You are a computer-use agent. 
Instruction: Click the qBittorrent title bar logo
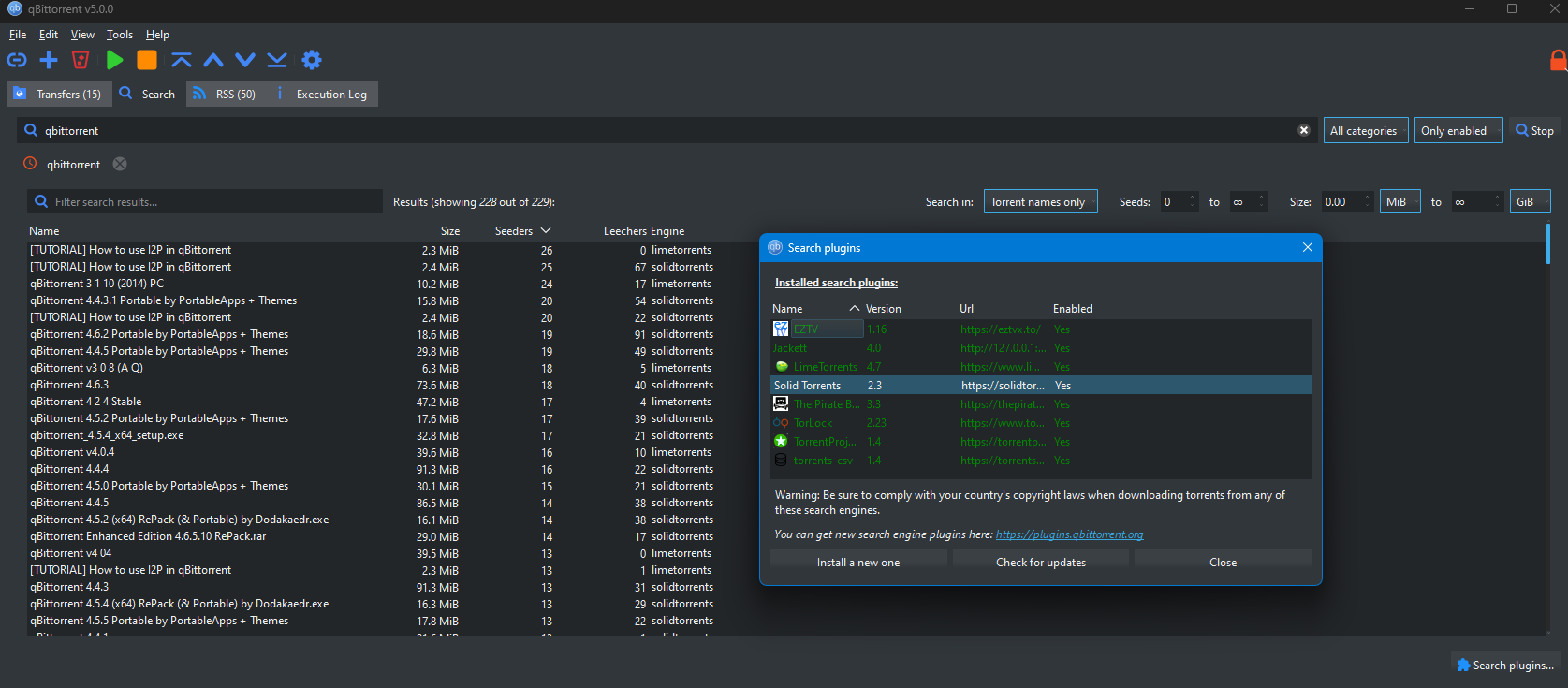point(15,9)
